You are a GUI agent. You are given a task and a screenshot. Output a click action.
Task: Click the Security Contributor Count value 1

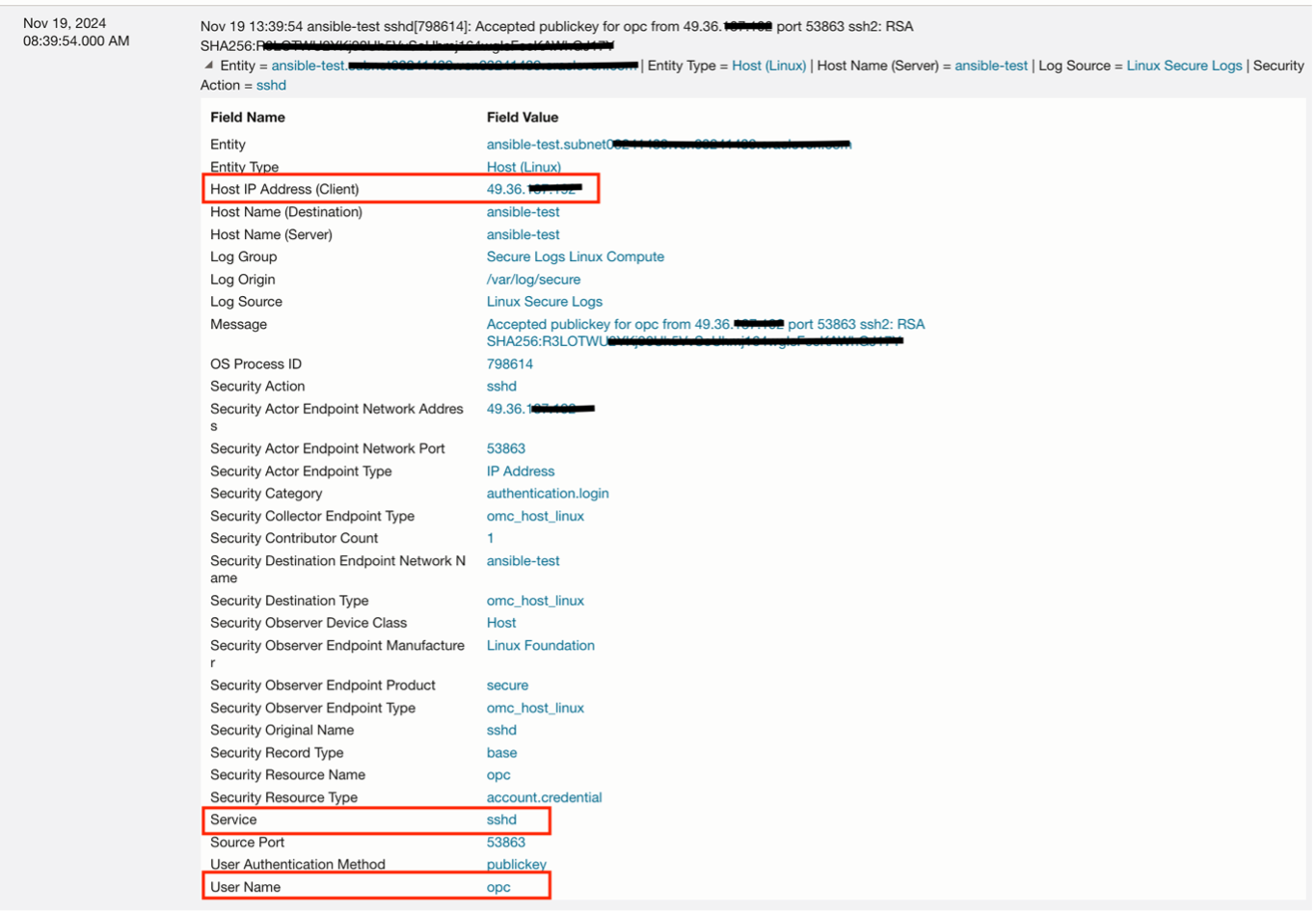(x=490, y=538)
